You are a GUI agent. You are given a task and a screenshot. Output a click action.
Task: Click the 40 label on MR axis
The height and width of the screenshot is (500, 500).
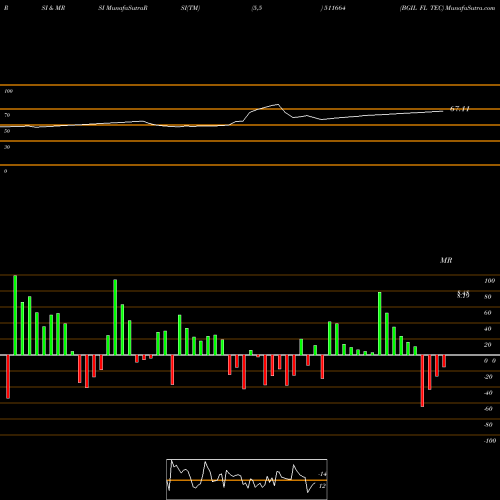tap(488, 329)
